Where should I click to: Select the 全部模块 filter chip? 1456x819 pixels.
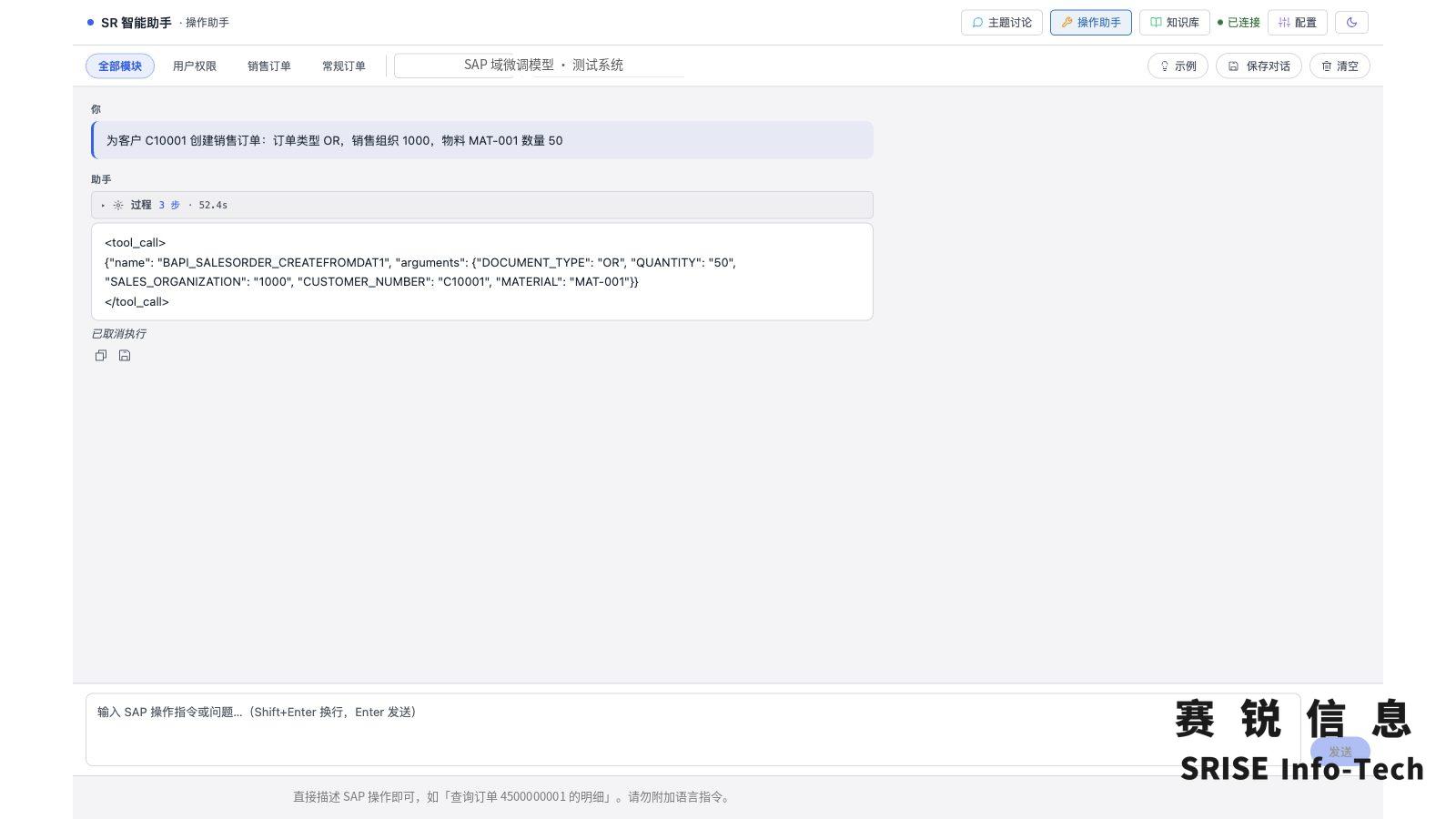[120, 66]
